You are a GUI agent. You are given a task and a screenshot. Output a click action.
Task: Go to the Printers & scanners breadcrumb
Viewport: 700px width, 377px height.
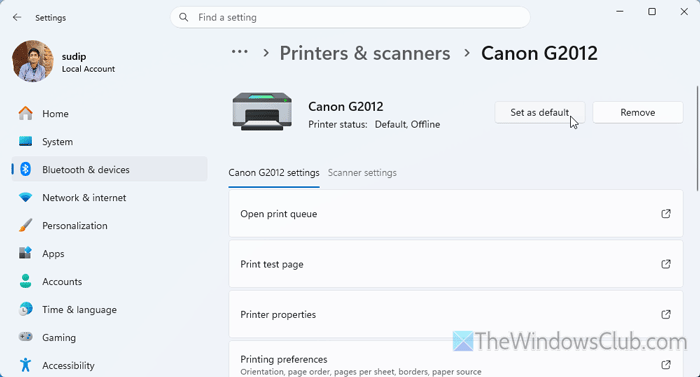tap(365, 54)
